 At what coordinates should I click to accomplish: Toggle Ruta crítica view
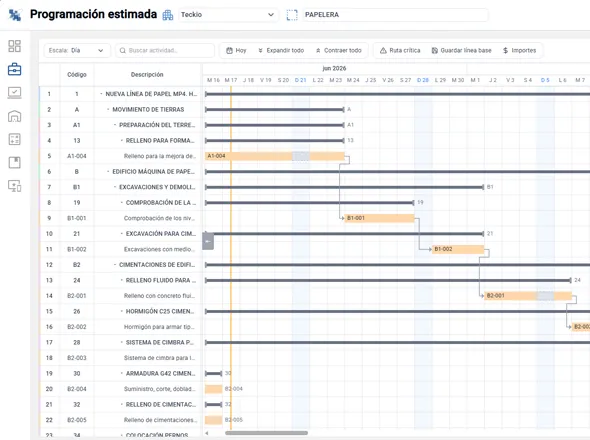[400, 50]
